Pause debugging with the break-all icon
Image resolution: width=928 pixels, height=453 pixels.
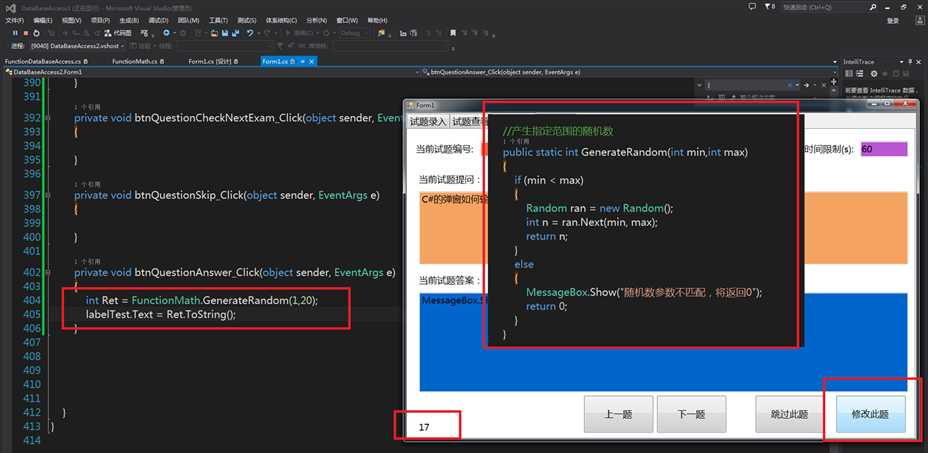pos(15,33)
